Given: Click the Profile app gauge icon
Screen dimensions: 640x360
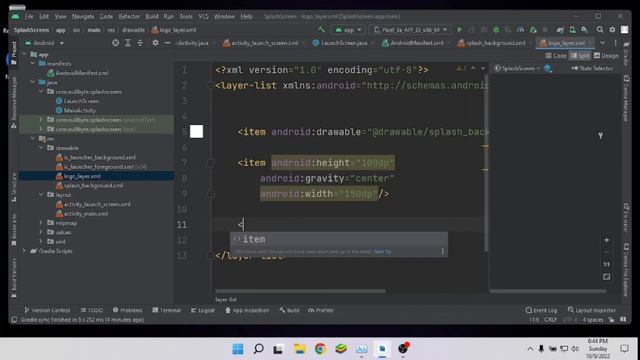Looking at the screenshot, I should [520, 30].
